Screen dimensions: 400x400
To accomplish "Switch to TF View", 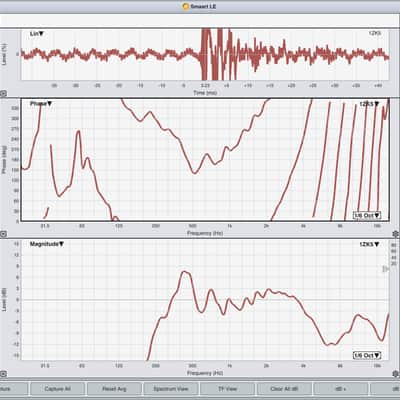I will click(227, 389).
